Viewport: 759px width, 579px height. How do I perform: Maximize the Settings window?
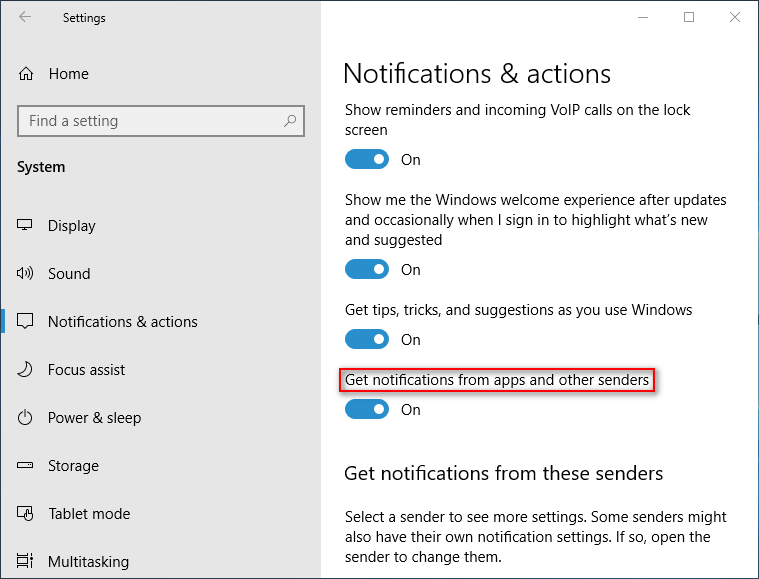[x=689, y=17]
